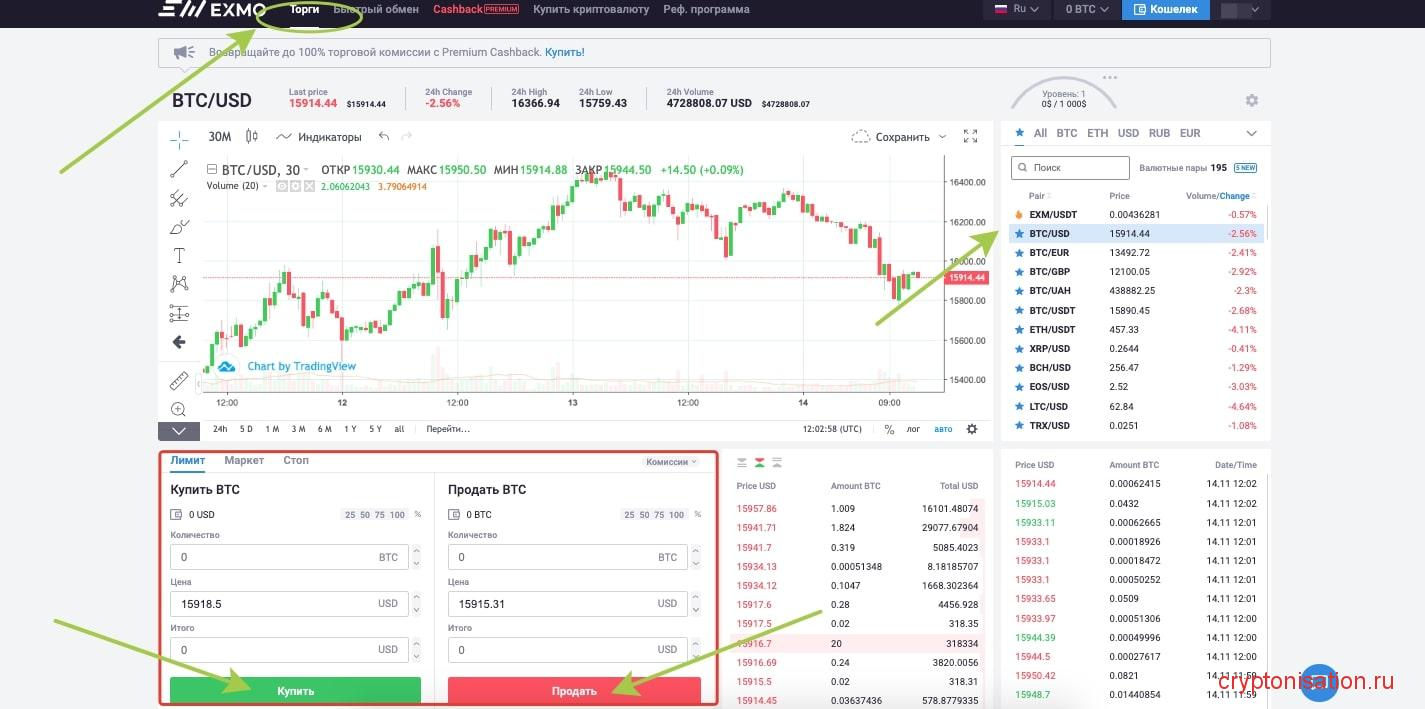
Task: Open the Ru language selector
Action: point(1018,7)
